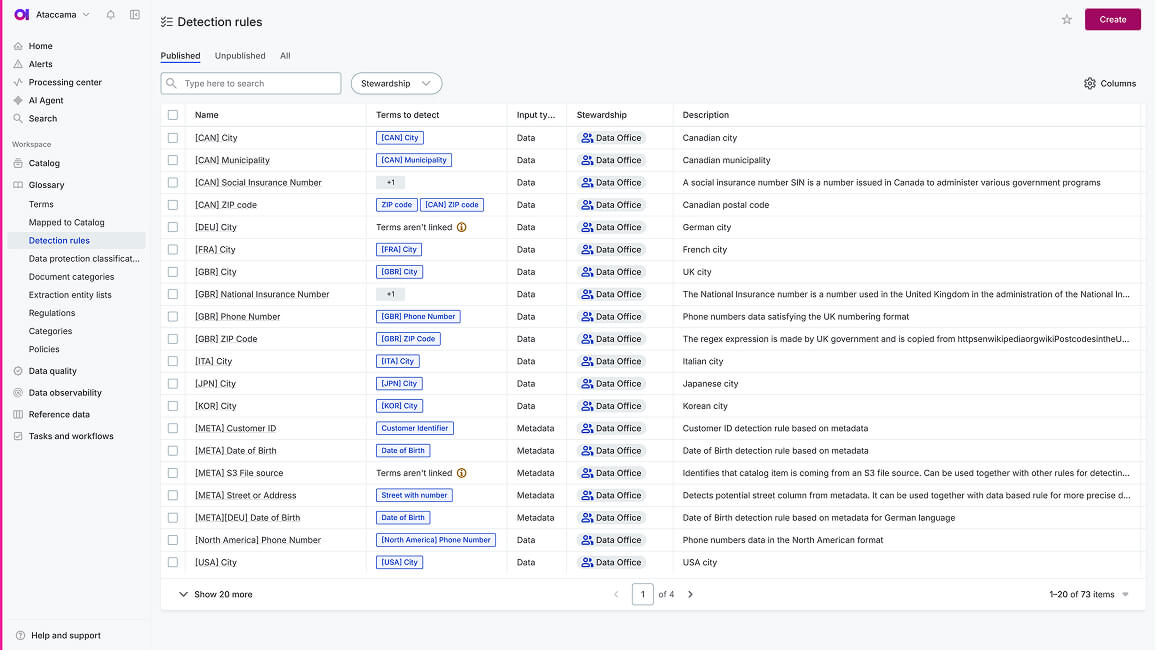The width and height of the screenshot is (1156, 650).
Task: Click the [CAN] City term tag
Action: pyautogui.click(x=400, y=138)
